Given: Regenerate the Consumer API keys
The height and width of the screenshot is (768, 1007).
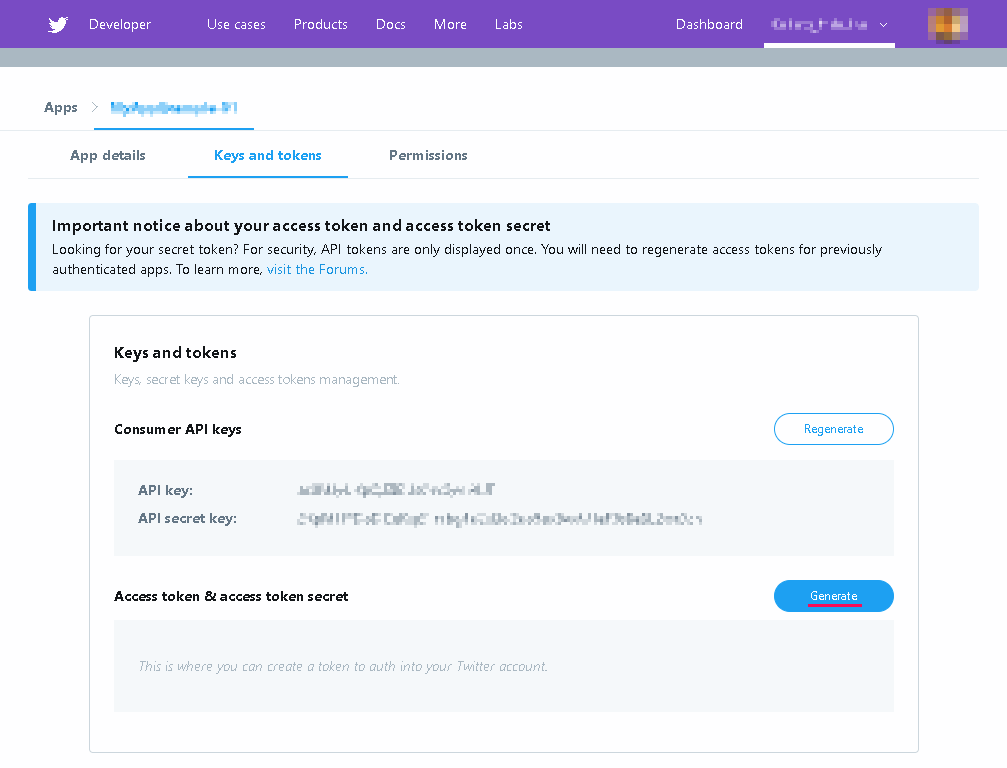Looking at the screenshot, I should [x=834, y=429].
